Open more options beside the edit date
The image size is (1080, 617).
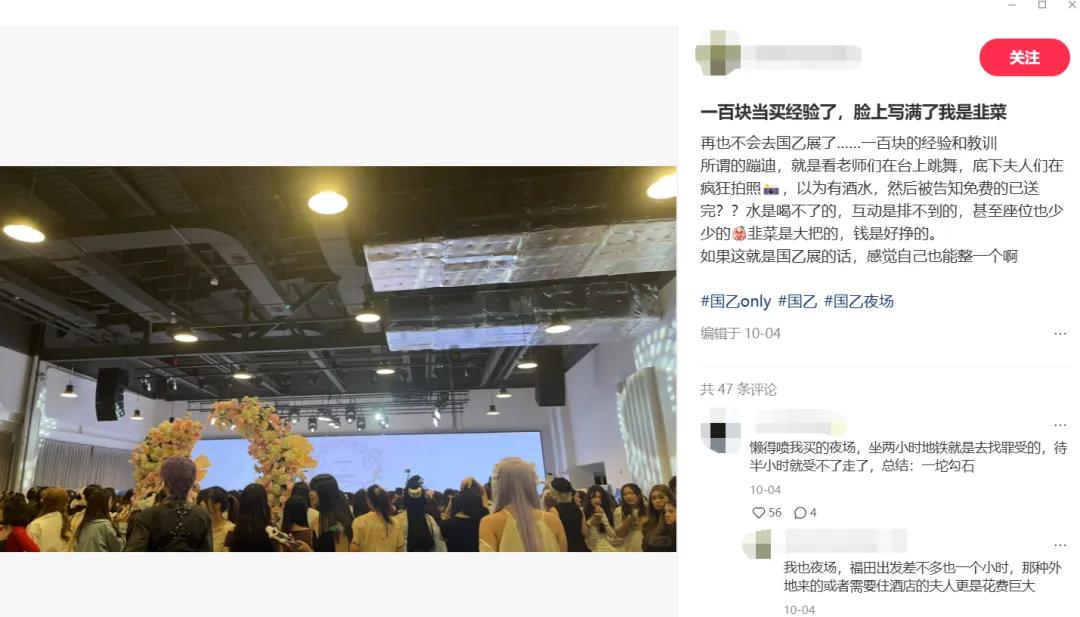pos(1059,334)
